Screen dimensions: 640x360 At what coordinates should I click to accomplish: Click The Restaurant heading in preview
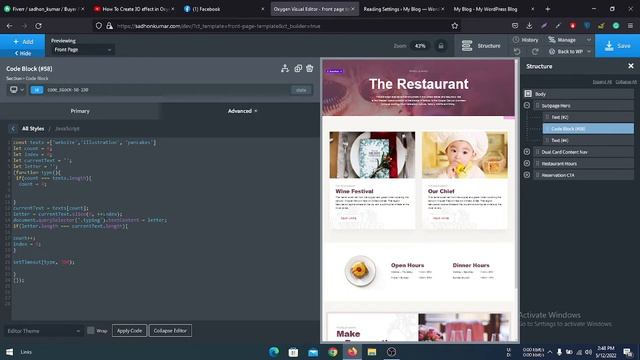[x=419, y=84]
